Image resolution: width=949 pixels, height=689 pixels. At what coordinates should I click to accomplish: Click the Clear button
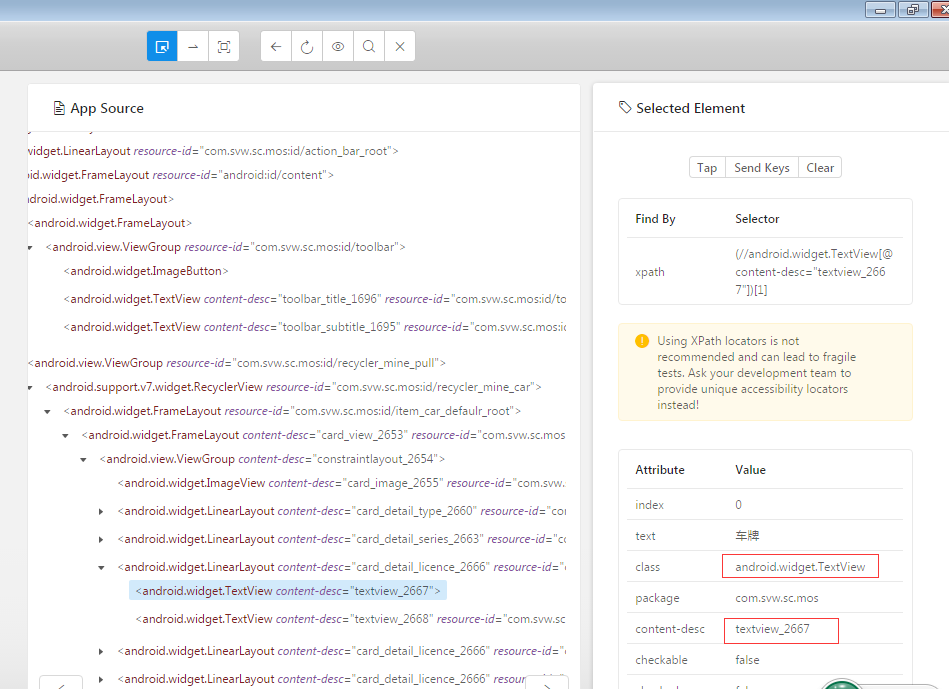[819, 168]
